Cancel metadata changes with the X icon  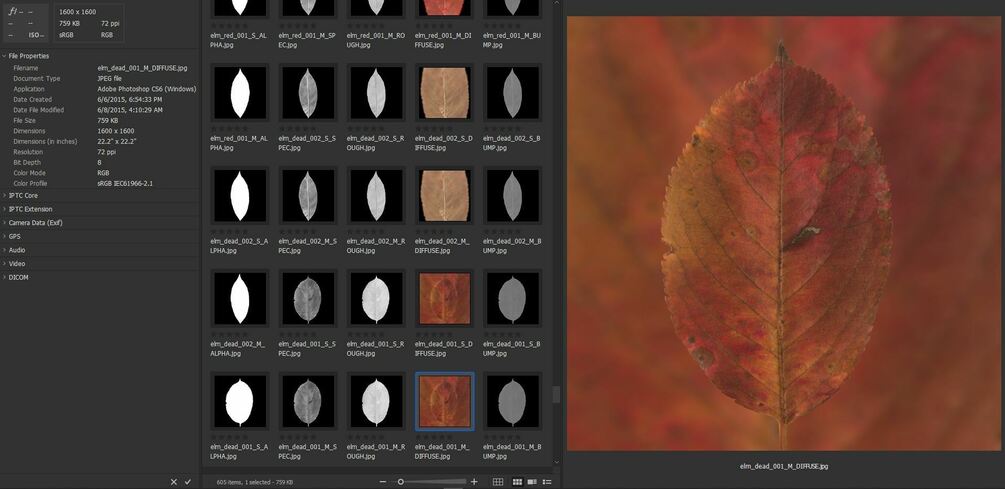click(174, 481)
